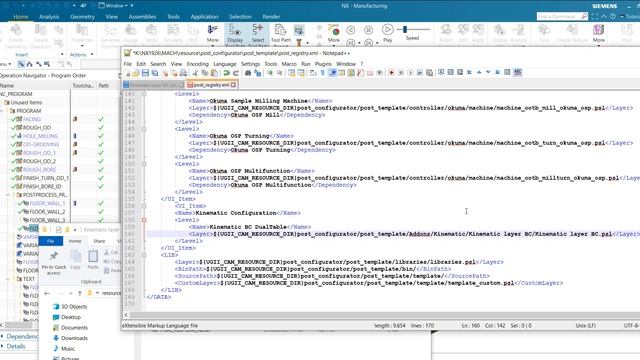
Task: Click Notepad++ Find binoculars icon
Action: [248, 73]
